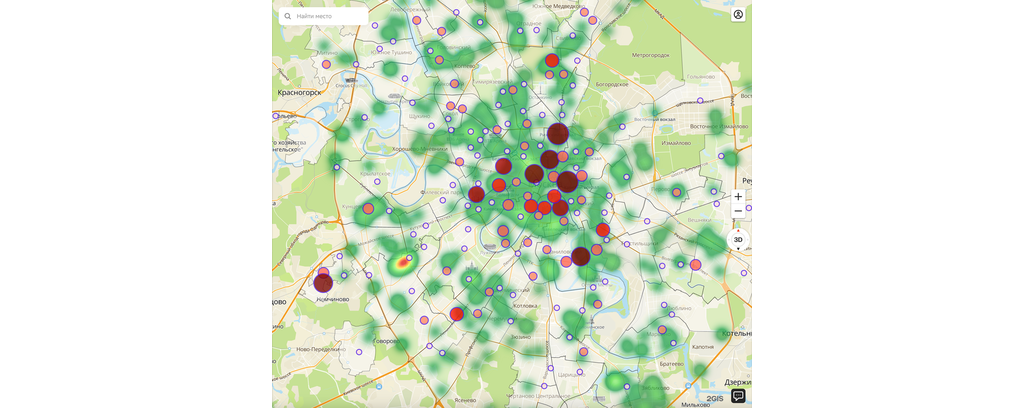Click the magnifier icon in the search box
This screenshot has width=1024, height=408.
click(288, 16)
